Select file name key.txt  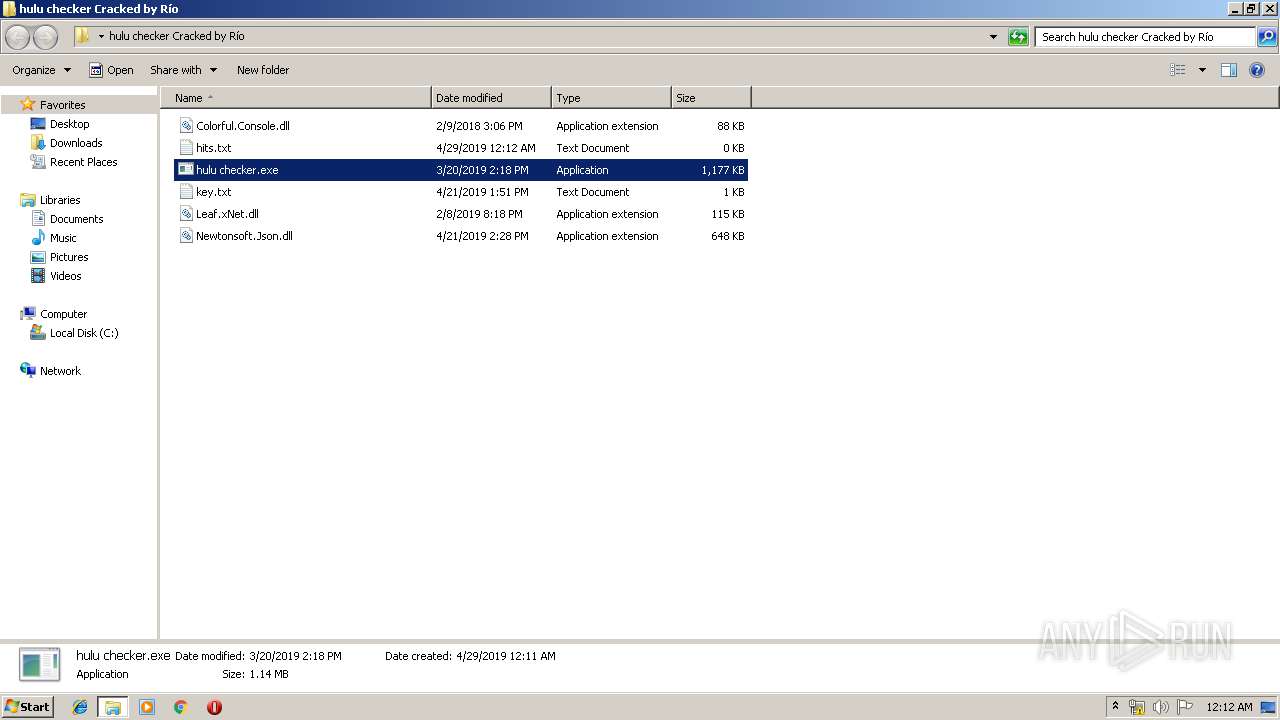click(213, 192)
